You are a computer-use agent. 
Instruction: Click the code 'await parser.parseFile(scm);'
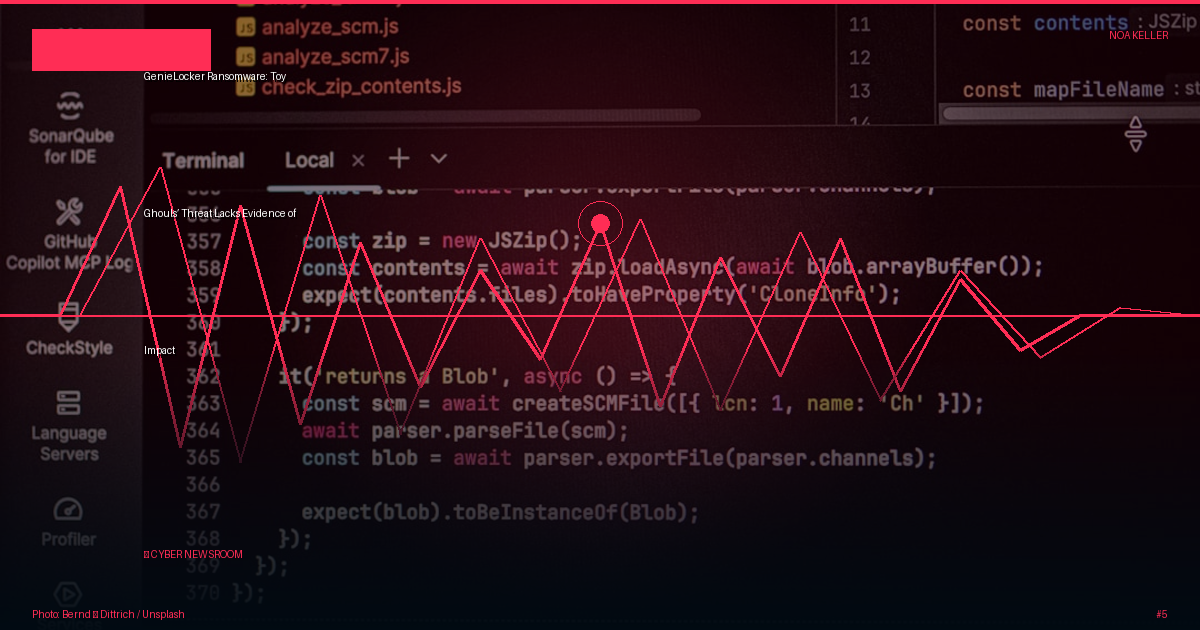pos(465,431)
